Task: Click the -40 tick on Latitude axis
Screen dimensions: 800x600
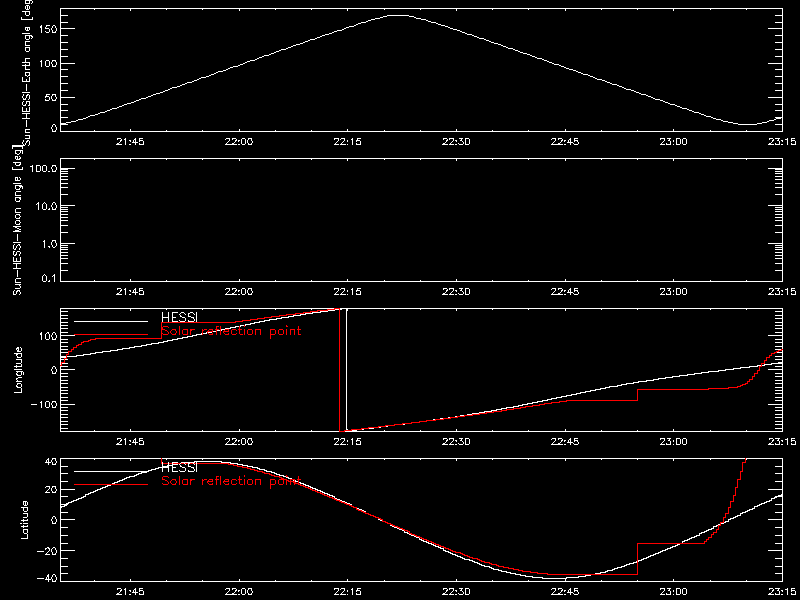Action: [x=46, y=578]
